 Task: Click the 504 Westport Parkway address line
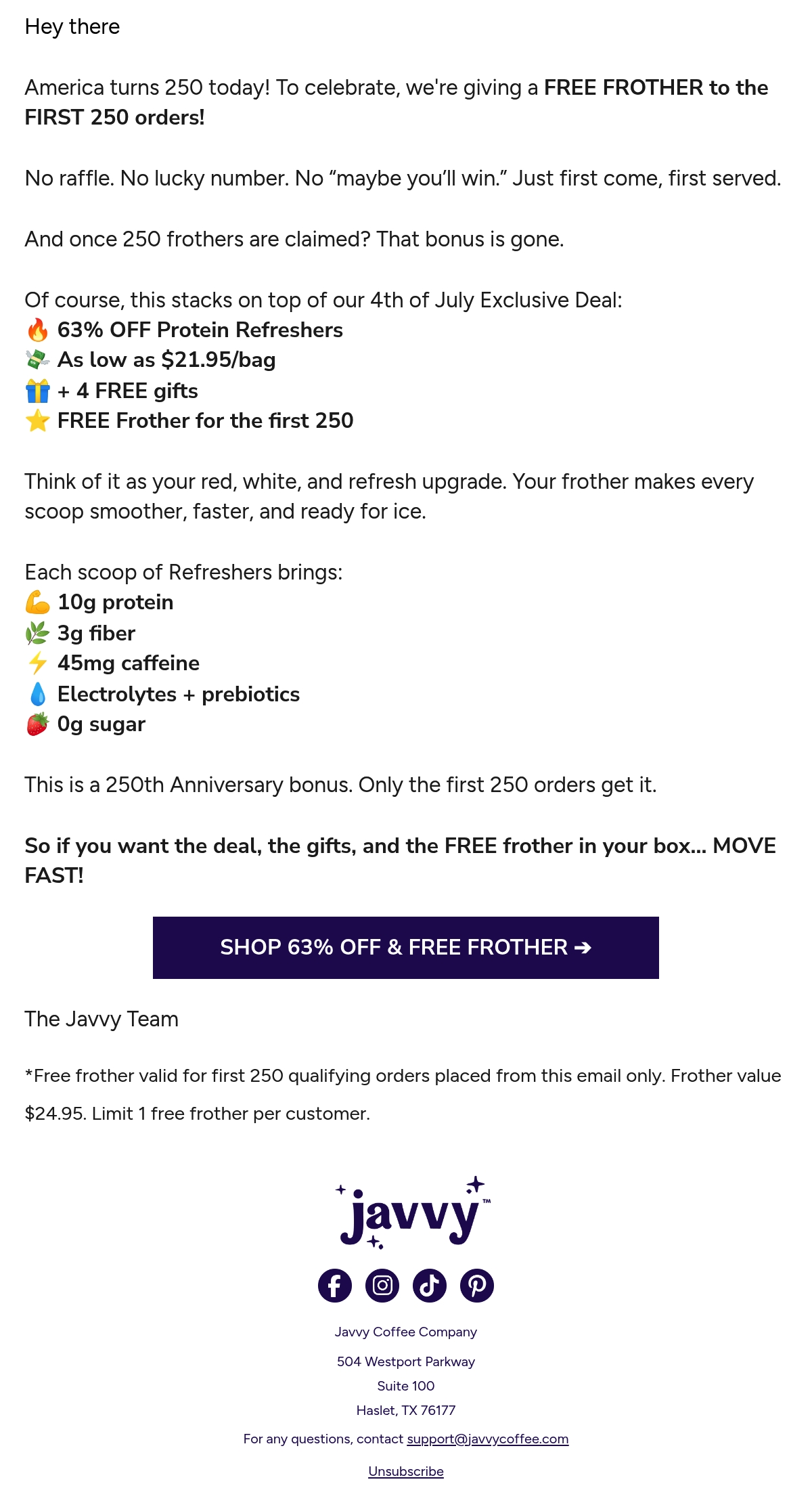click(x=406, y=1361)
